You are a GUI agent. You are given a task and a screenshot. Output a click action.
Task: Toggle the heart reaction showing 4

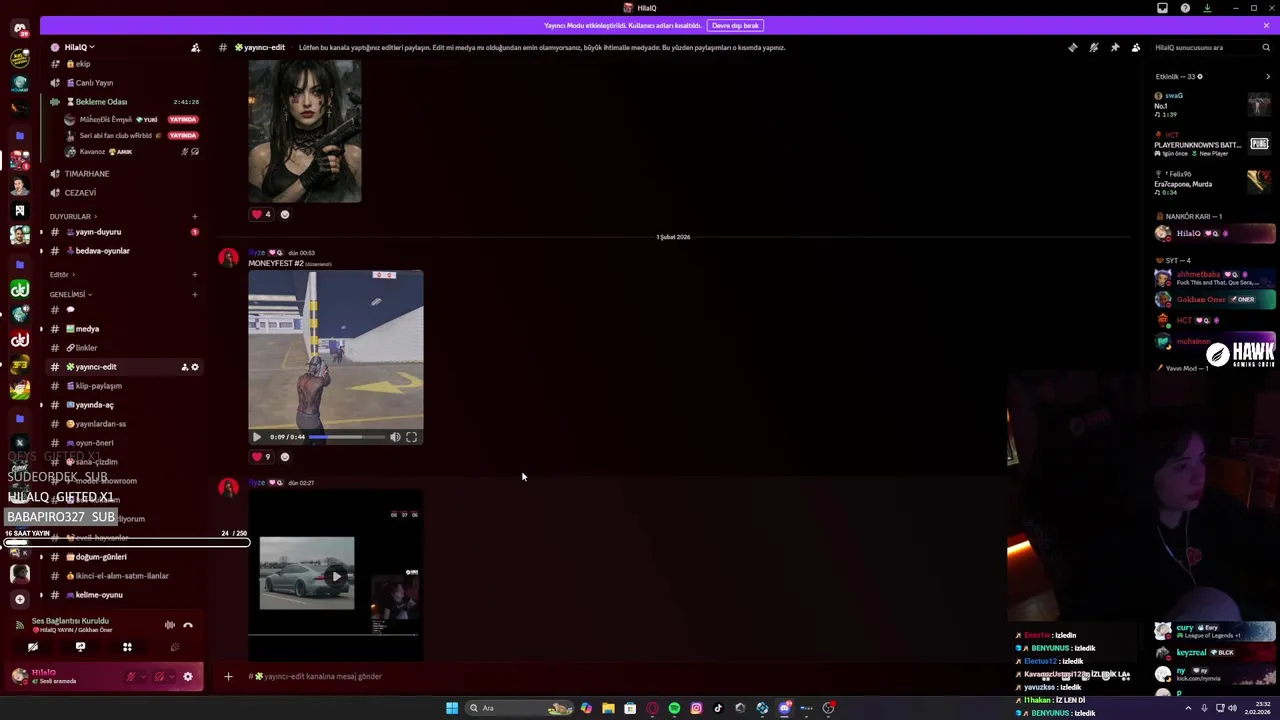[262, 214]
